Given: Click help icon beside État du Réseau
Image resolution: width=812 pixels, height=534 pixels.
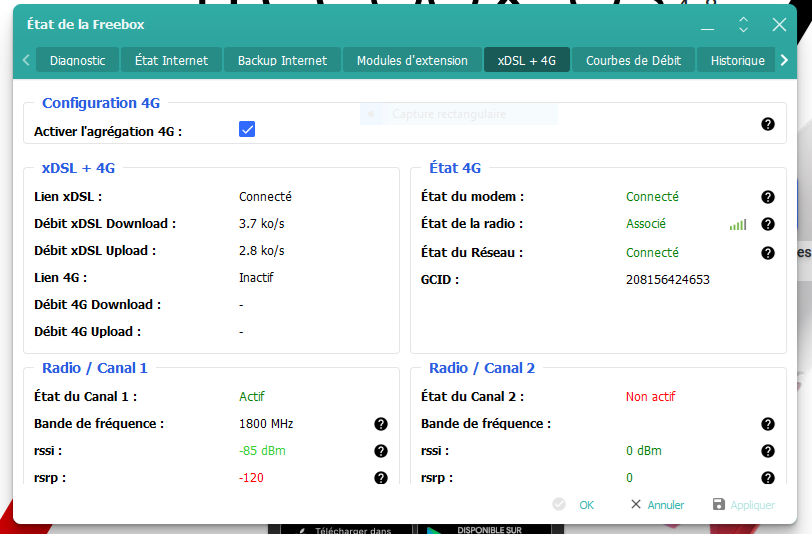Looking at the screenshot, I should pos(768,253).
